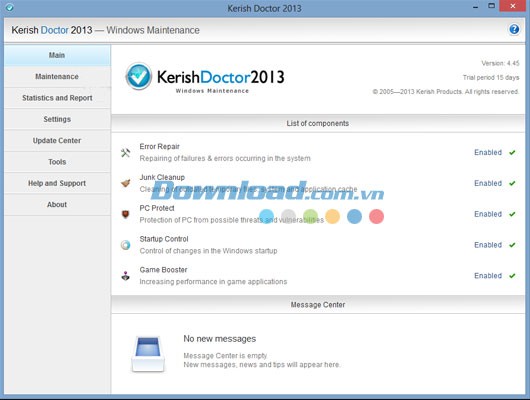Click 'Repairing of failures & errors' description
Image resolution: width=530 pixels, height=400 pixels.
pyautogui.click(x=225, y=158)
